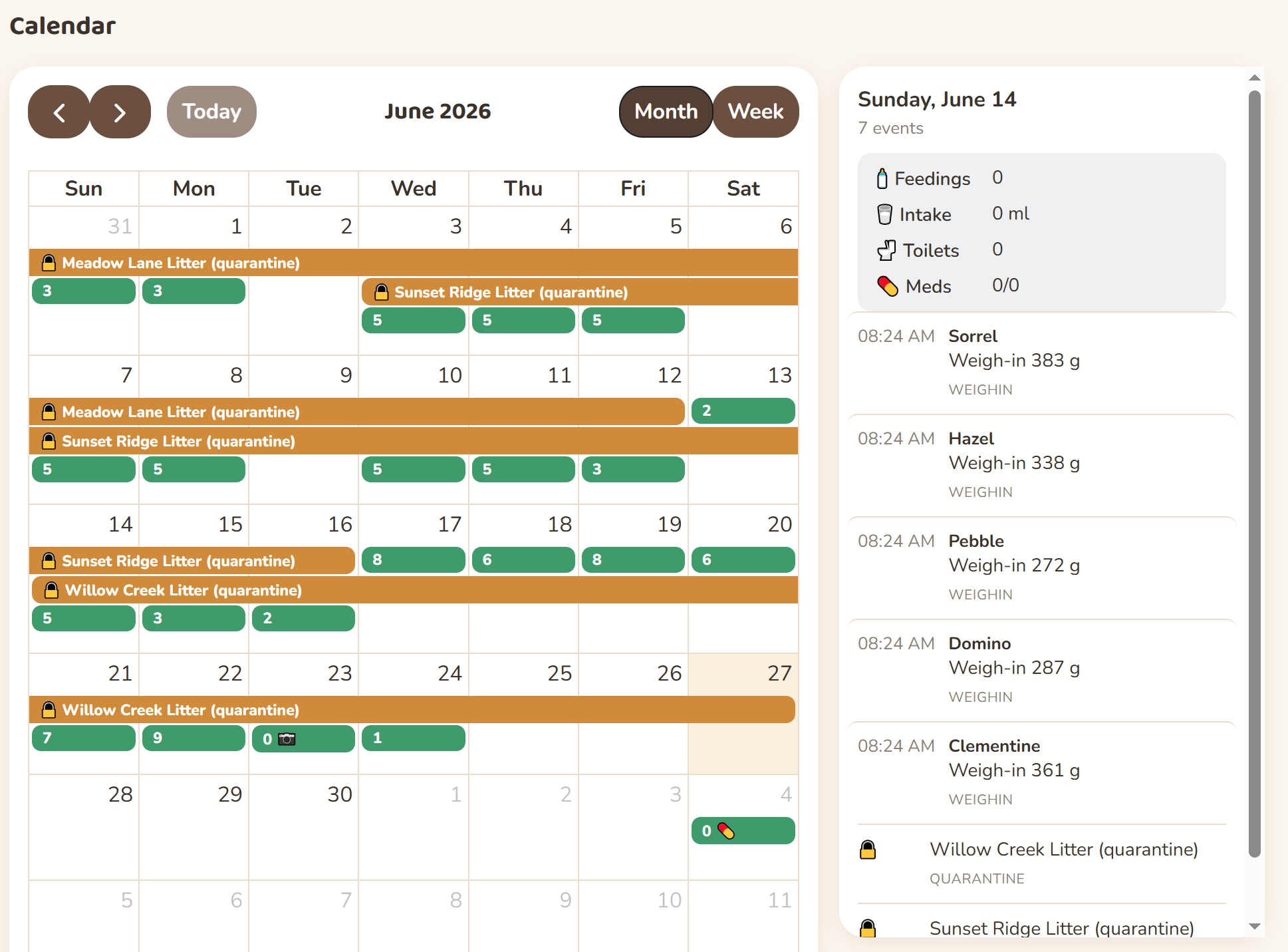Open Sunset Ridge Litter bar starting June 14
This screenshot has width=1288, height=952.
click(192, 561)
